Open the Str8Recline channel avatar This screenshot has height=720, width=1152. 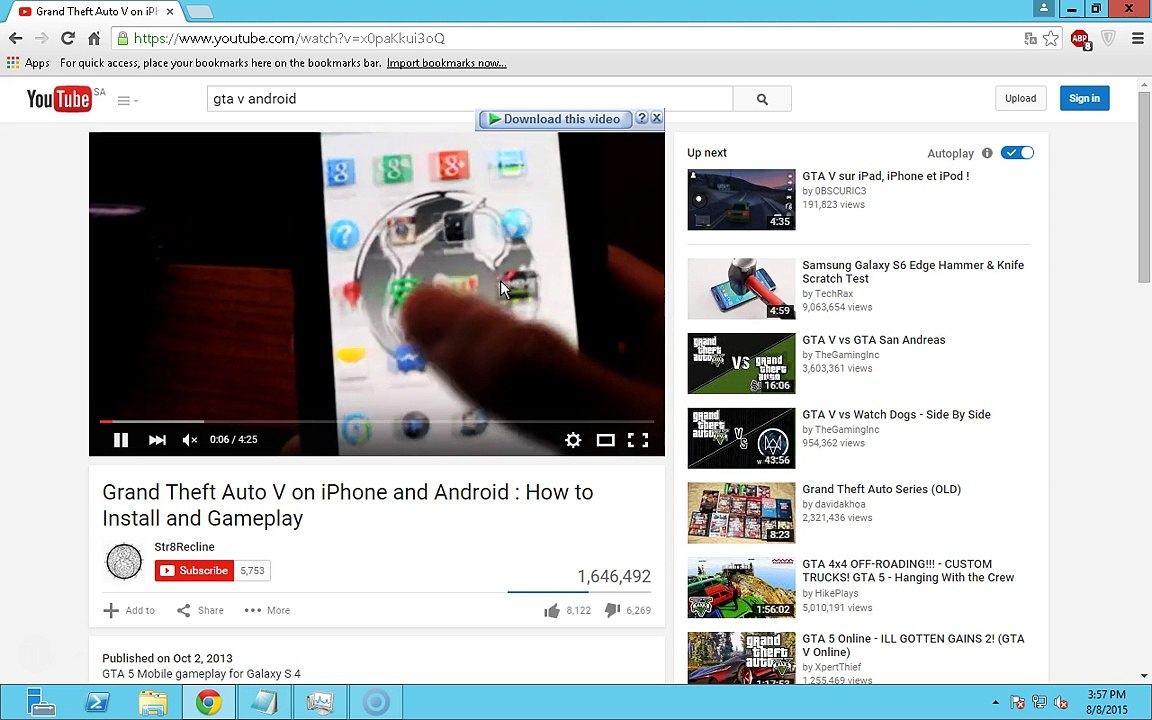[124, 562]
